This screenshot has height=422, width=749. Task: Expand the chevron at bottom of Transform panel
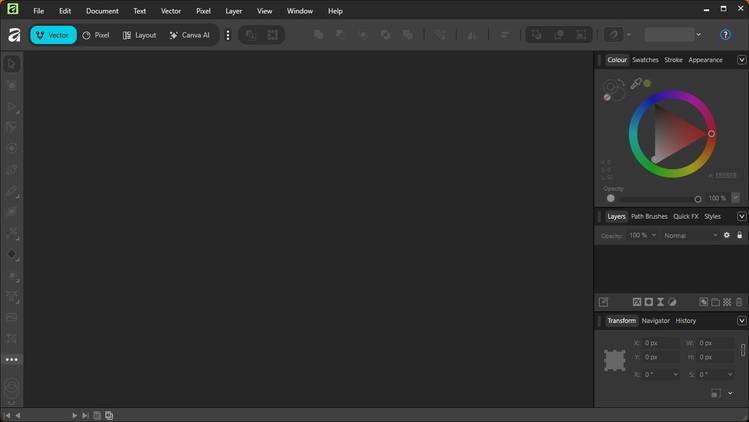coord(730,393)
